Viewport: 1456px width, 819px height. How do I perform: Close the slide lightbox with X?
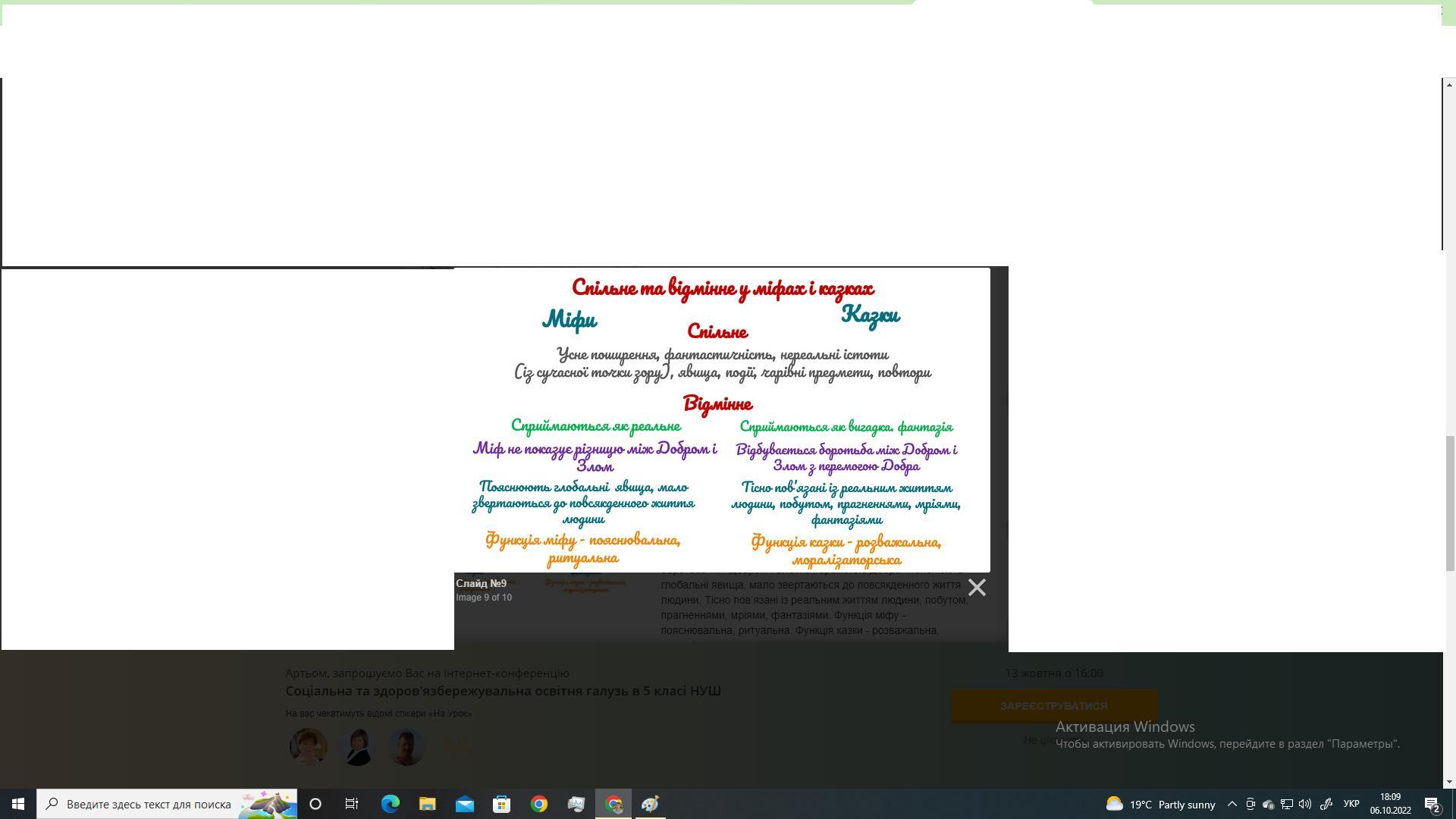pos(977,588)
